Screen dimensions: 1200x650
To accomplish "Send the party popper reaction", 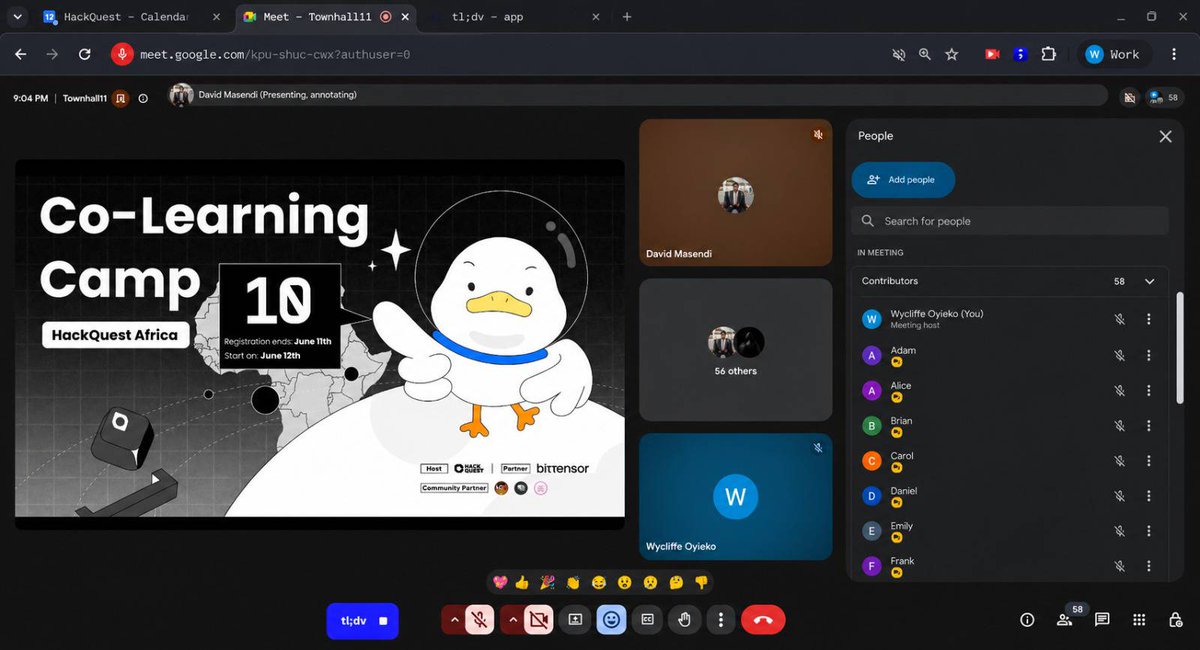I will pyautogui.click(x=548, y=582).
